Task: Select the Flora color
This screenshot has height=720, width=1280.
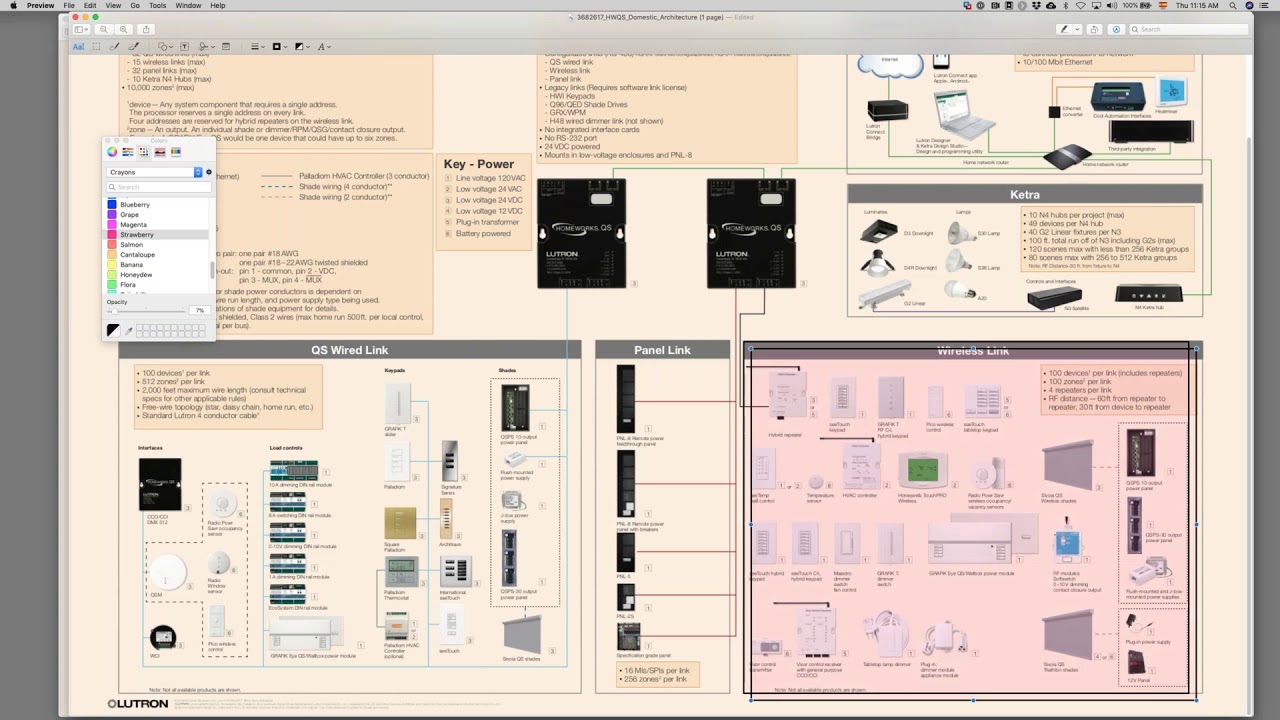Action: coord(157,285)
